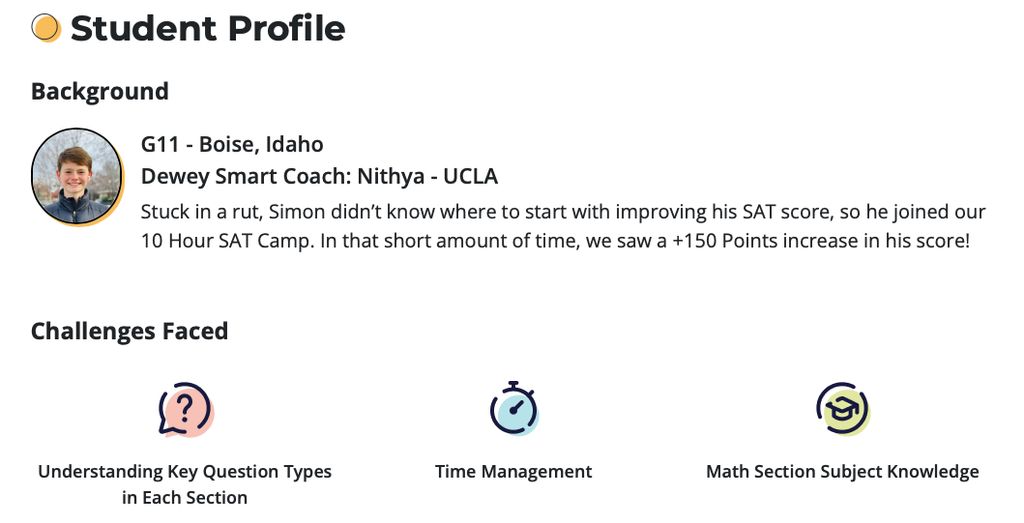Click the stopwatch Time Management icon
Screen dimensions: 1024x523
514,408
